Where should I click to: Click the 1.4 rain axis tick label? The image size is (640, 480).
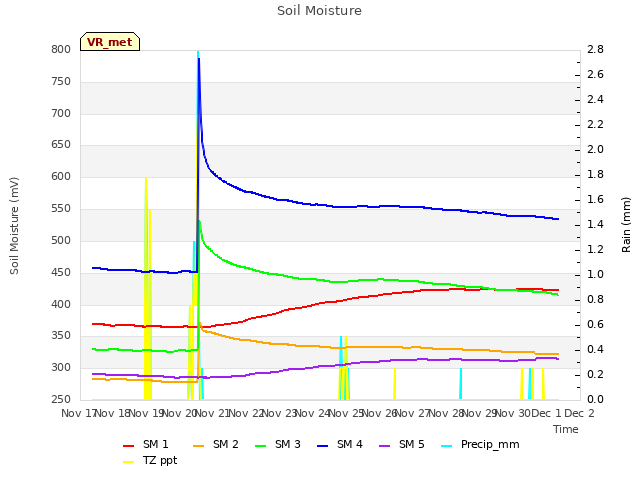595,224
